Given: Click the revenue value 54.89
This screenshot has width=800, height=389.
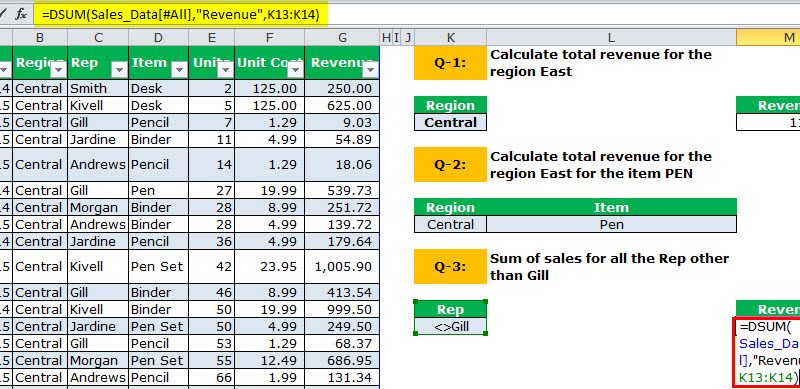Looking at the screenshot, I should [342, 139].
